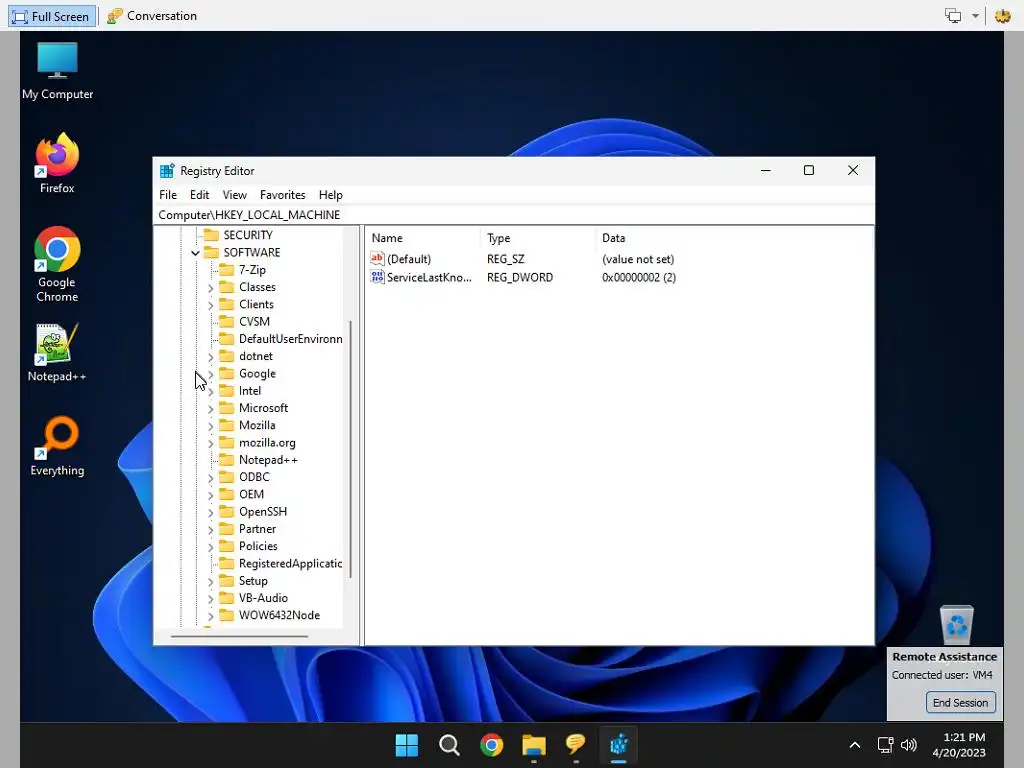Image resolution: width=1024 pixels, height=768 pixels.
Task: Expand the ODBC key
Action: [210, 477]
